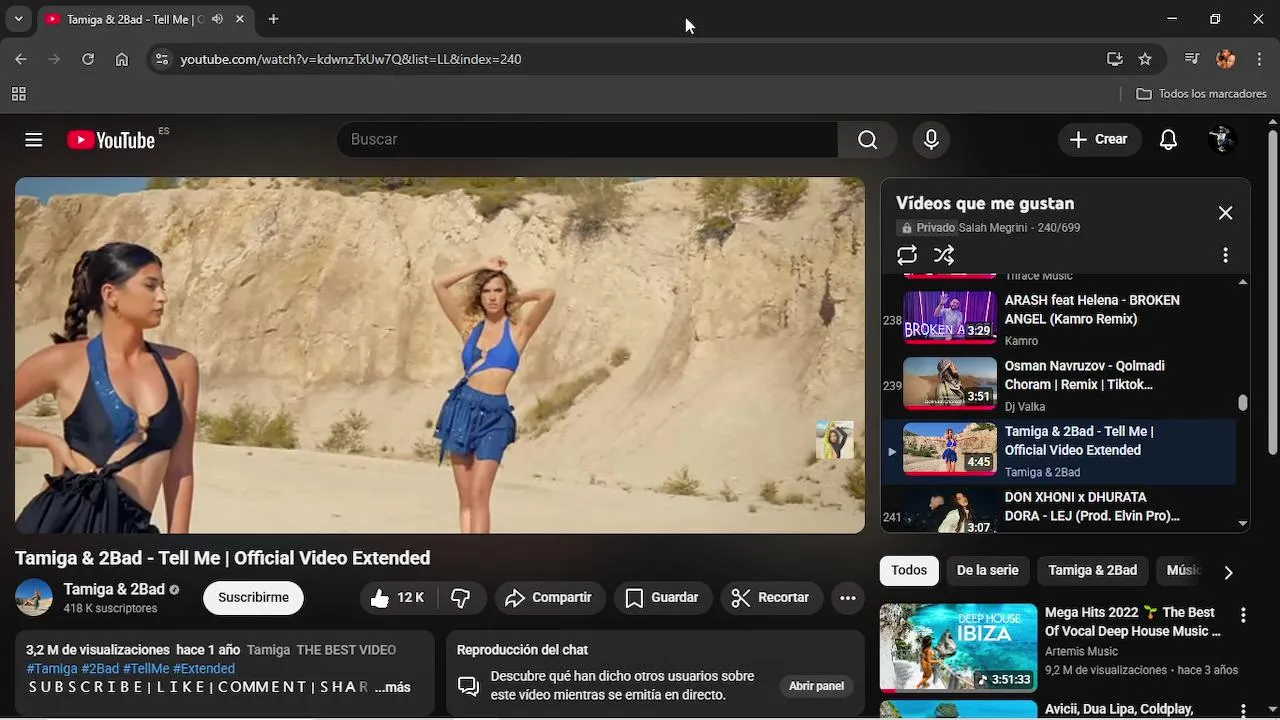Switch to the Tamiga & 2Bad browser tab

(x=146, y=19)
